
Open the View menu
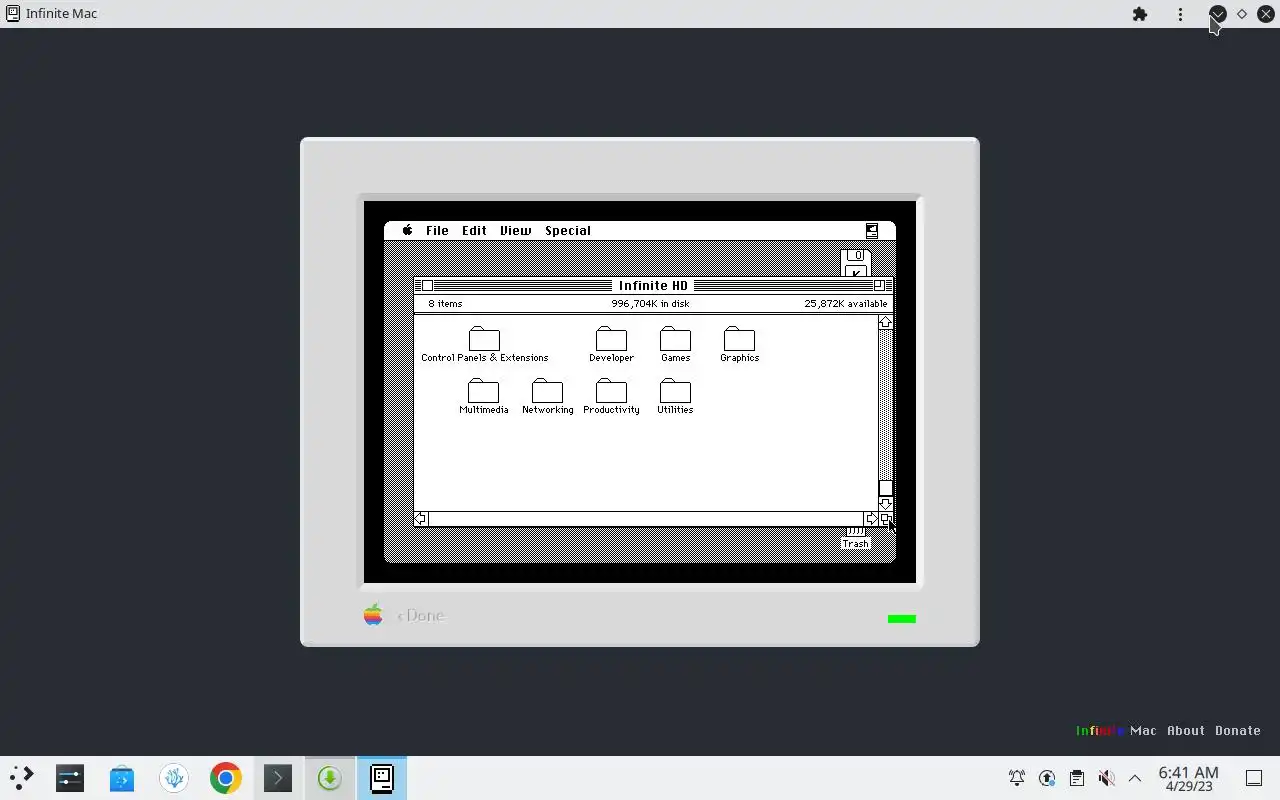tap(515, 230)
